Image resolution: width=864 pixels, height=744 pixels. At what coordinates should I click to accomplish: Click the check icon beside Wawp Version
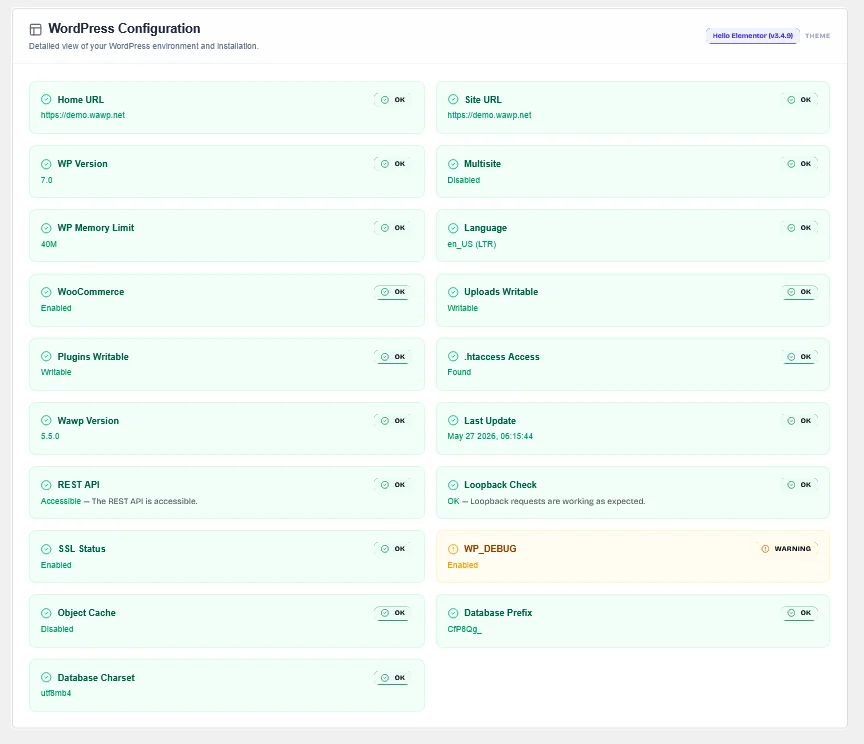(46, 420)
